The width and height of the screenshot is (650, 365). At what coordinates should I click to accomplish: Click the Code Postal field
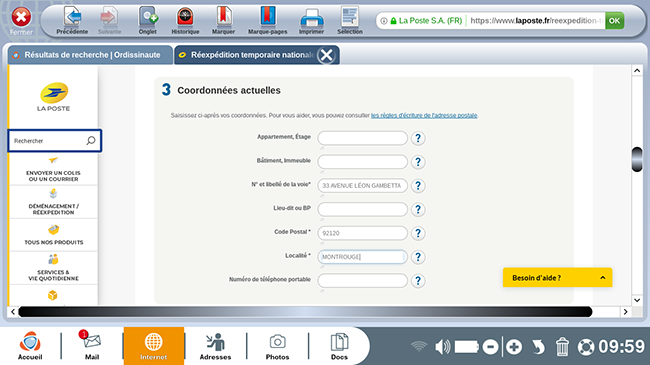[x=362, y=233]
